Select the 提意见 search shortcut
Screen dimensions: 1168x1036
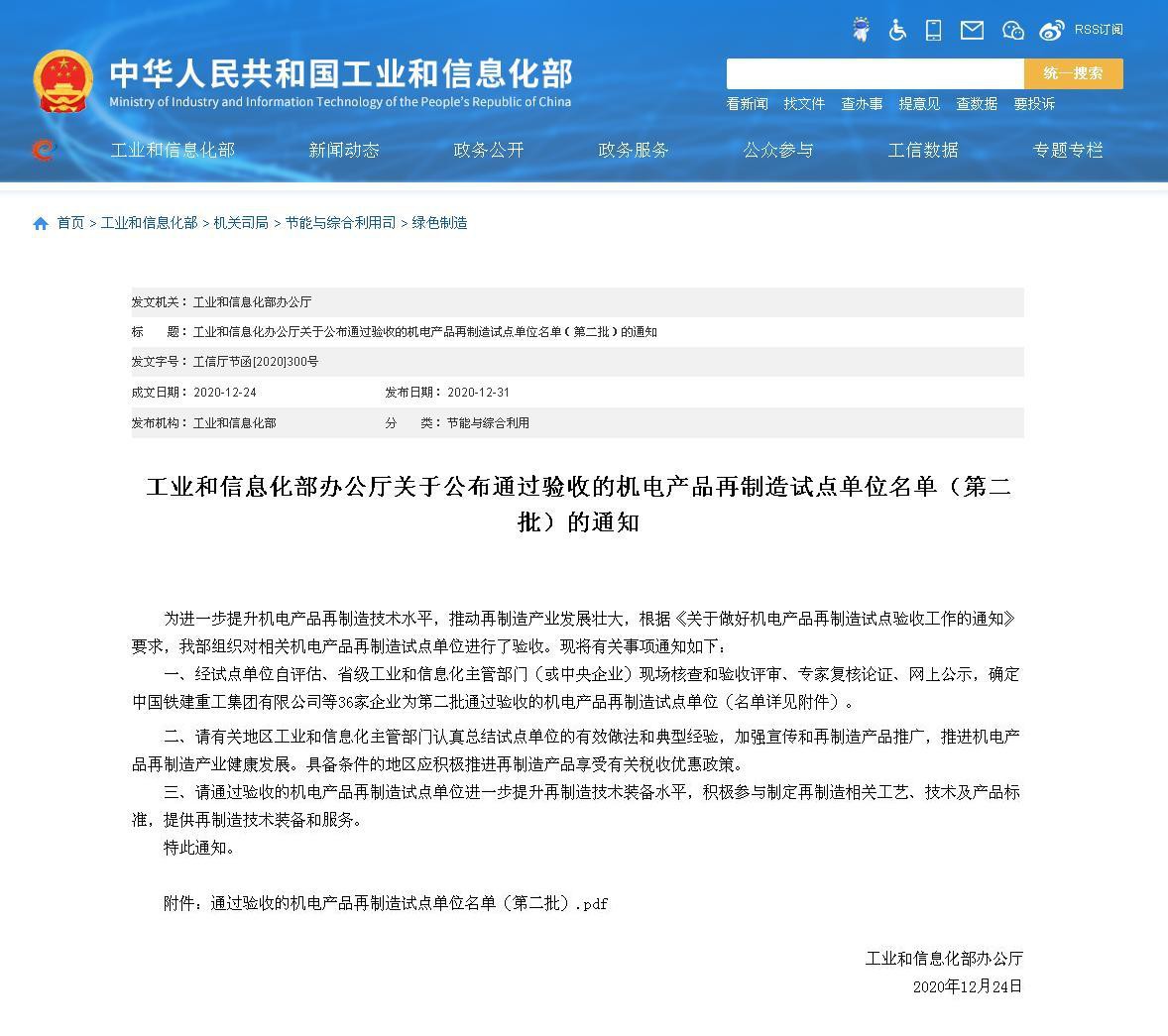coord(919,103)
